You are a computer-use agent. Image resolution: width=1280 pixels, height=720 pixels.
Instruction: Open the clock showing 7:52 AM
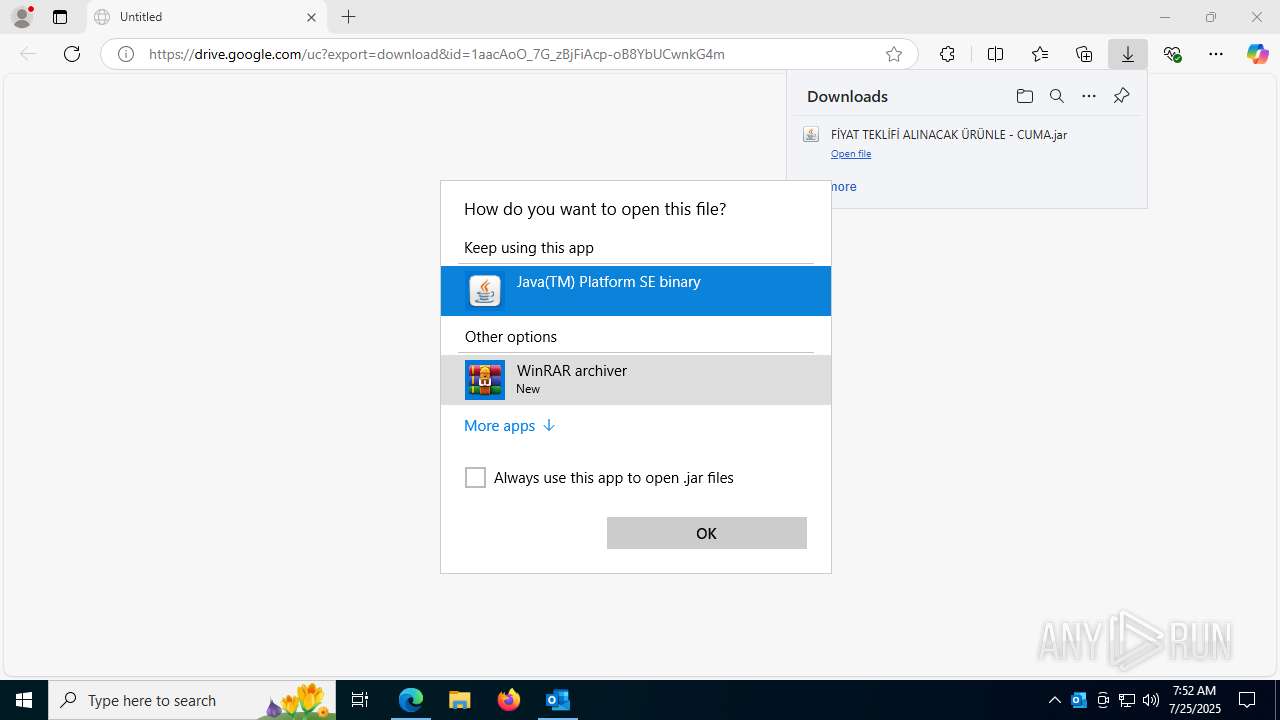[1195, 700]
